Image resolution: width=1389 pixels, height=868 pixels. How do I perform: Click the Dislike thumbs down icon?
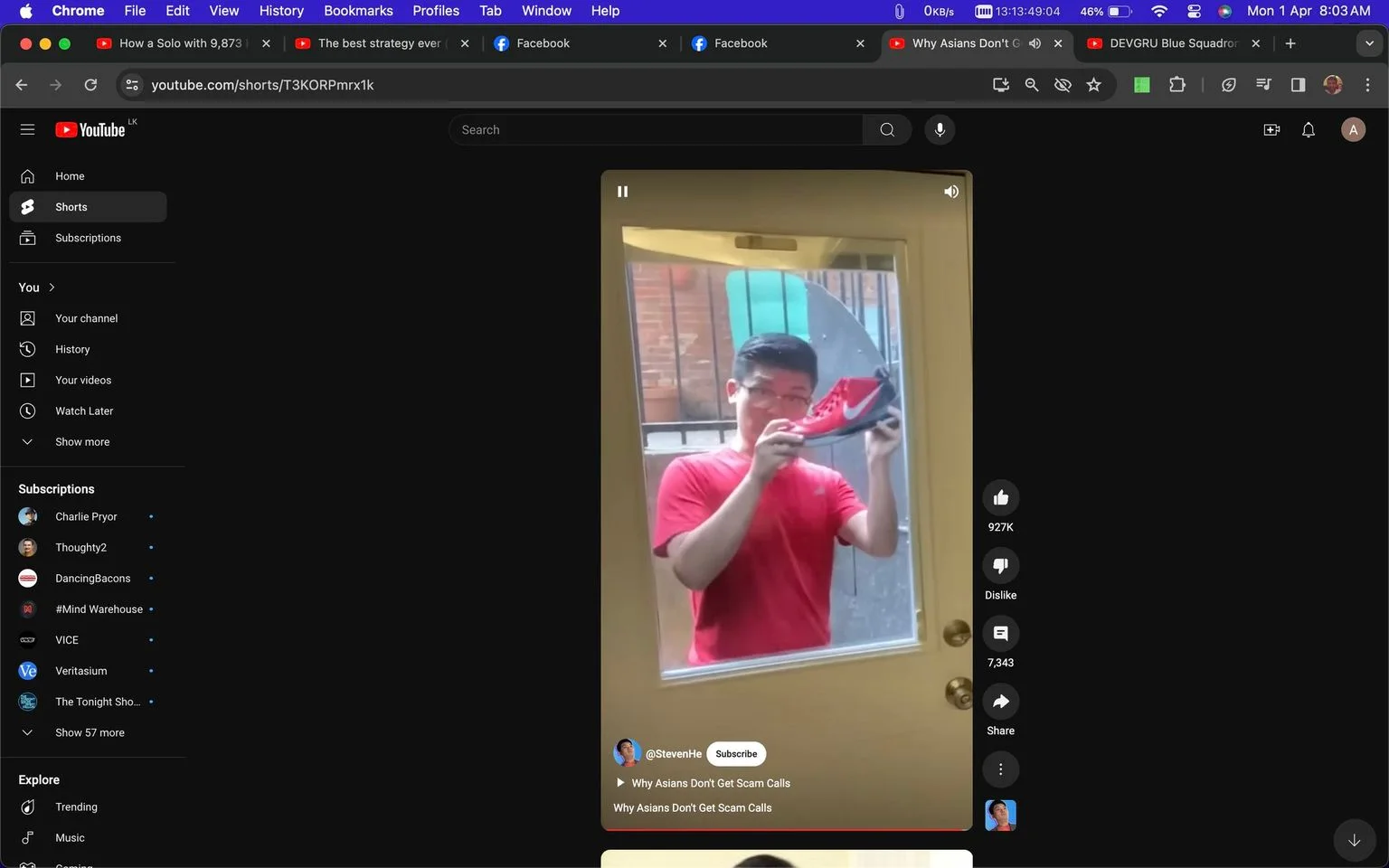point(1000,566)
